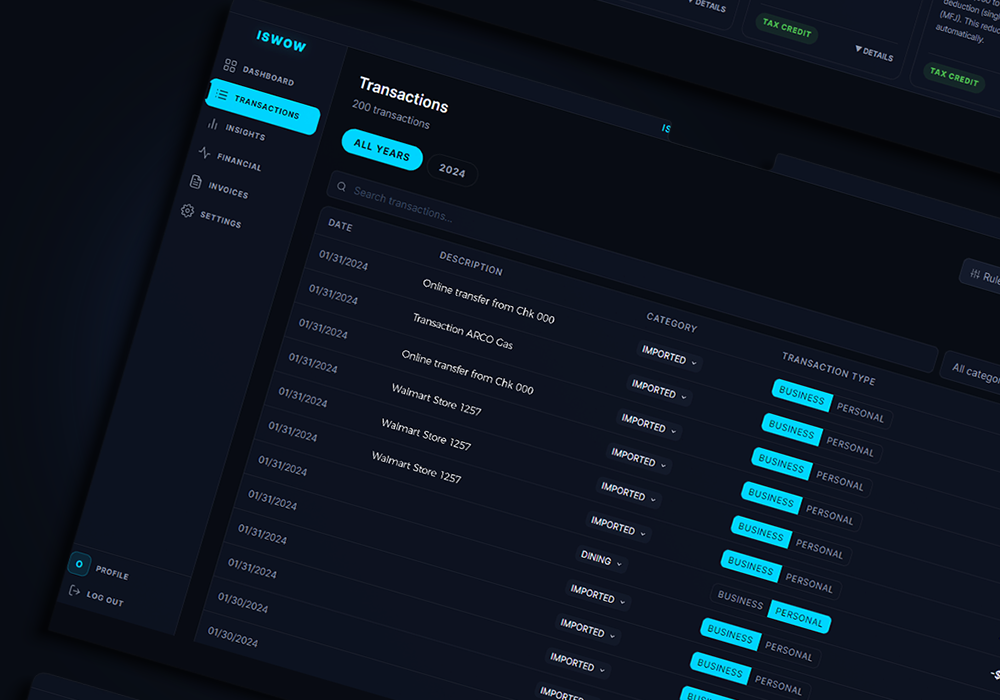Click the Transaction Type column header
Image resolution: width=1000 pixels, height=700 pixels.
(828, 368)
